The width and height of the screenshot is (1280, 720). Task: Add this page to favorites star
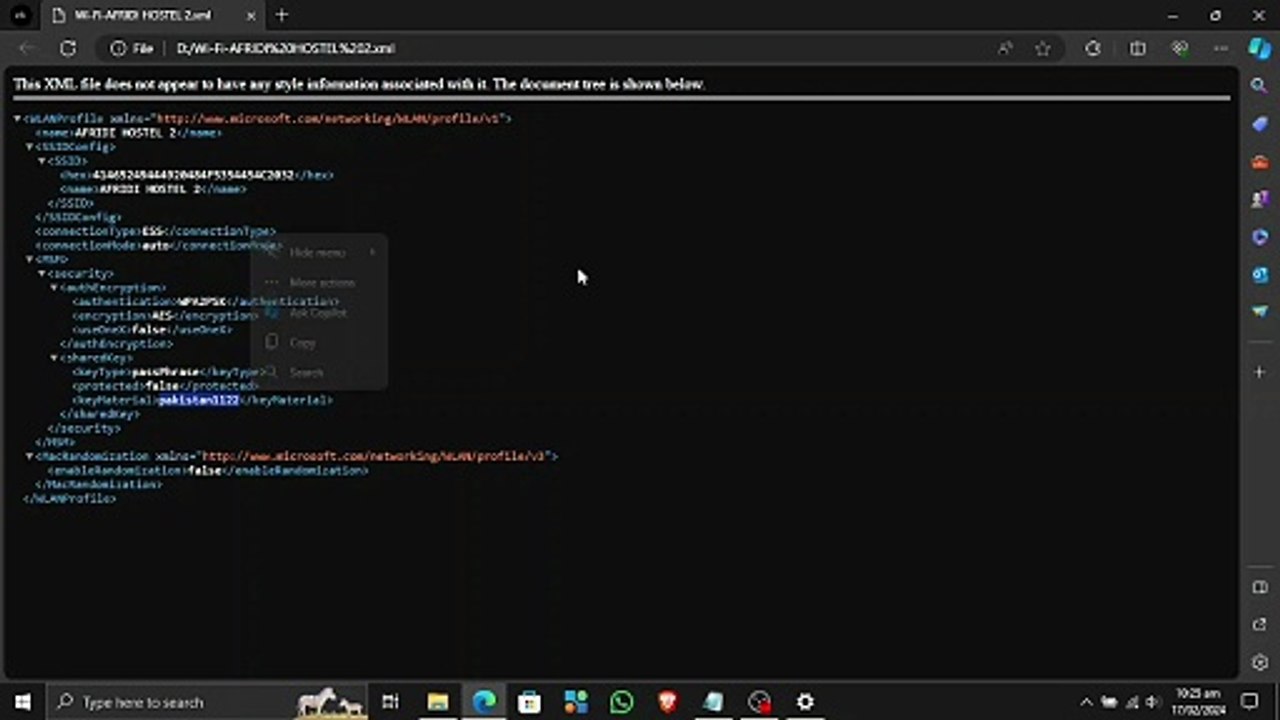(1043, 48)
